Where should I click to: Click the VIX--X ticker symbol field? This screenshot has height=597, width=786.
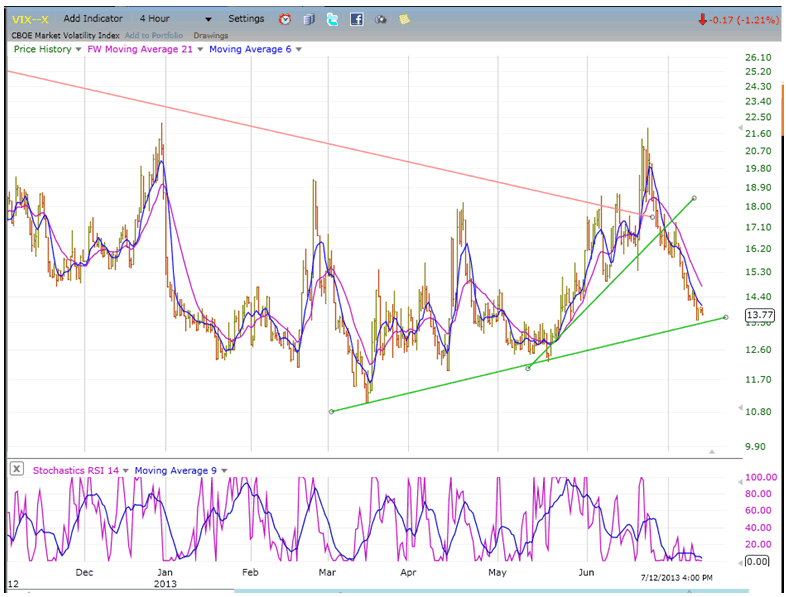click(28, 19)
